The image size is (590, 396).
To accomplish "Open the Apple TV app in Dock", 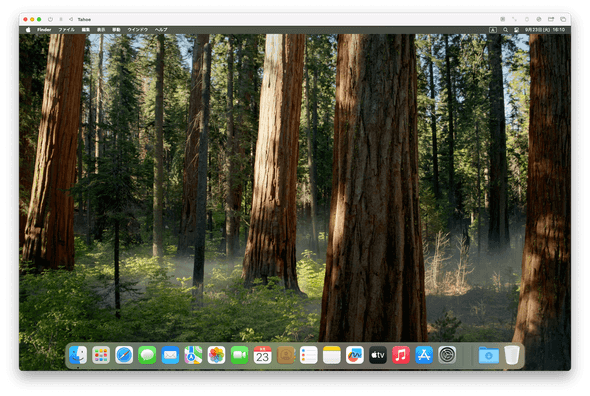I will tap(378, 355).
